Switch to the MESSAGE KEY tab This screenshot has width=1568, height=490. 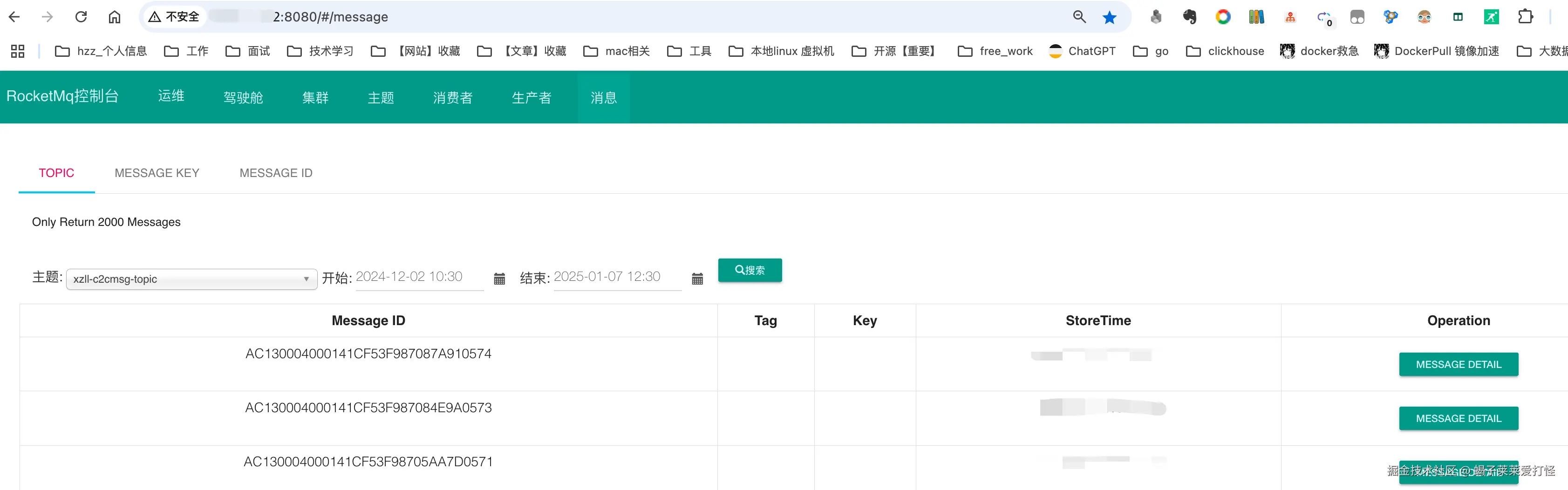coord(157,173)
